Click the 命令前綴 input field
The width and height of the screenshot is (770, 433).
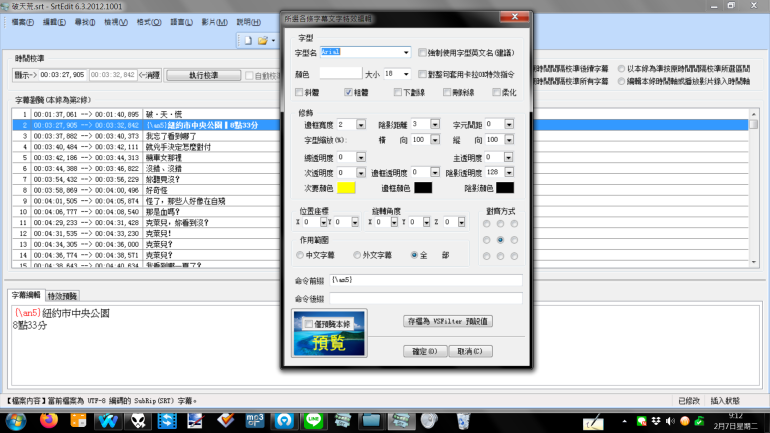click(x=425, y=280)
